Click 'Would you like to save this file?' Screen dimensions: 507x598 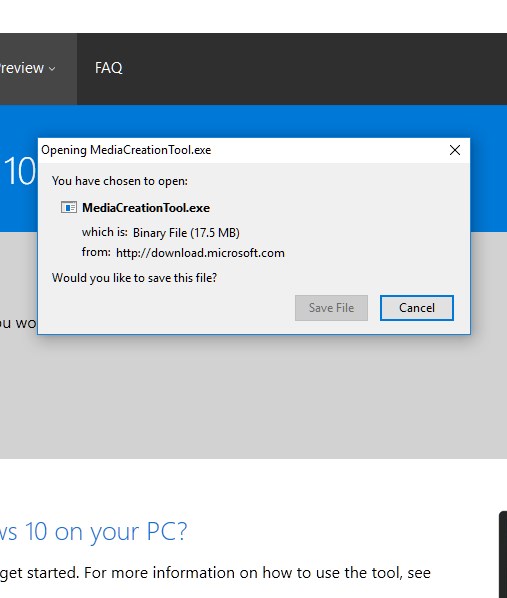[134, 278]
